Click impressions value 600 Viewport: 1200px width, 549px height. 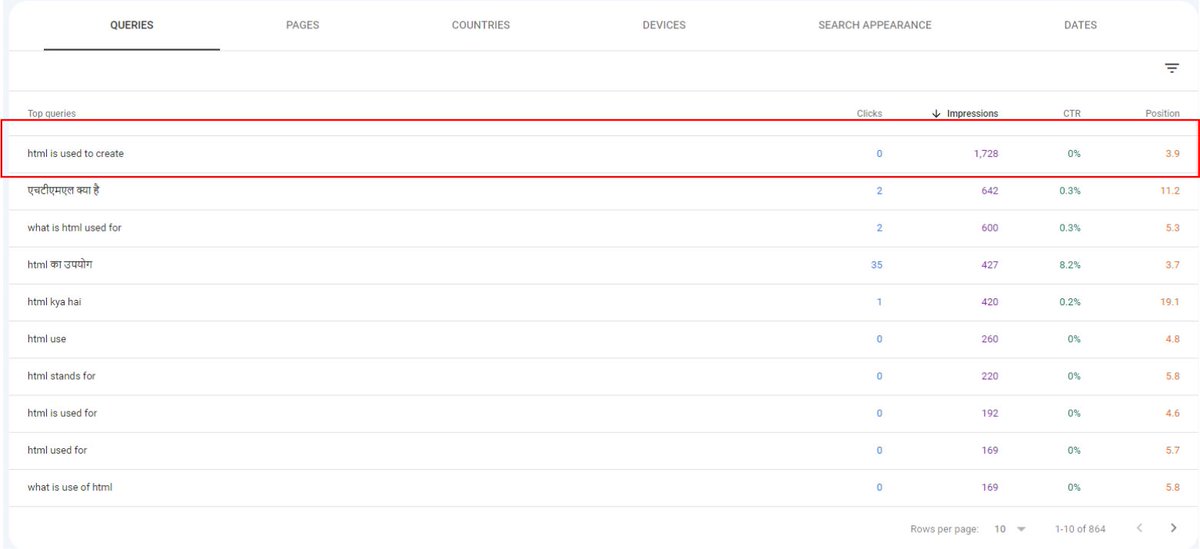(x=990, y=228)
